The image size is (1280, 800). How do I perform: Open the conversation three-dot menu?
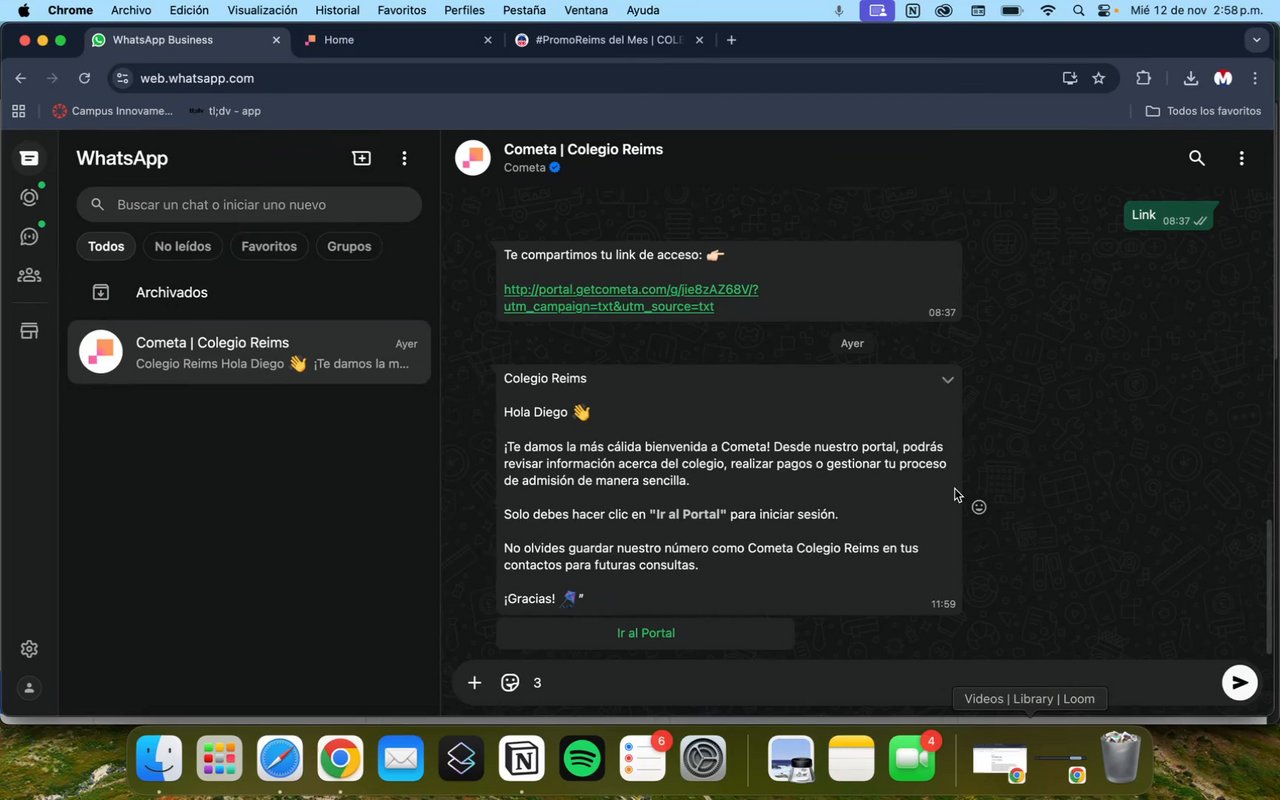tap(1241, 158)
